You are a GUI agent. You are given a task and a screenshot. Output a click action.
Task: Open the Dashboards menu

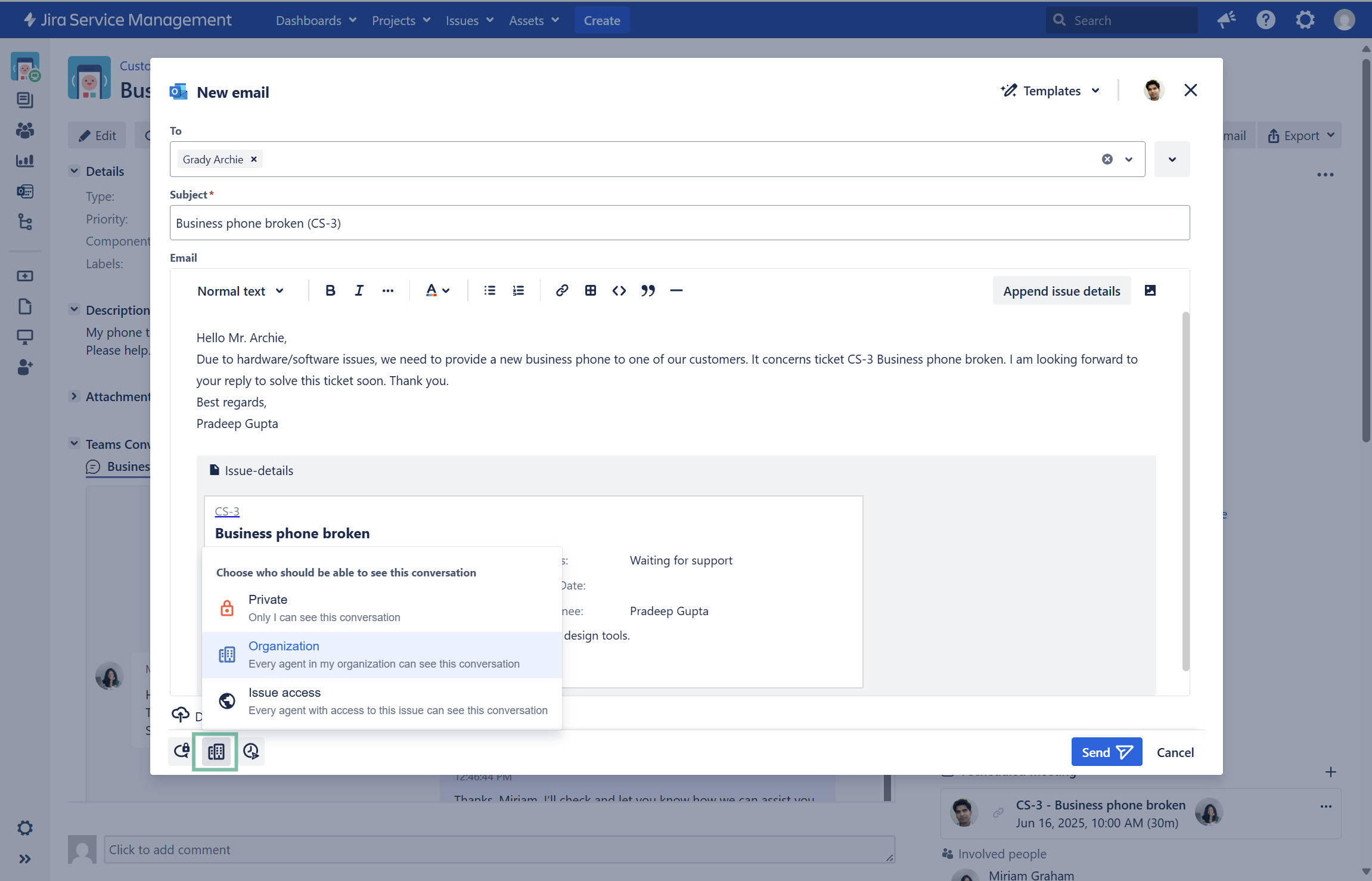pyautogui.click(x=316, y=20)
